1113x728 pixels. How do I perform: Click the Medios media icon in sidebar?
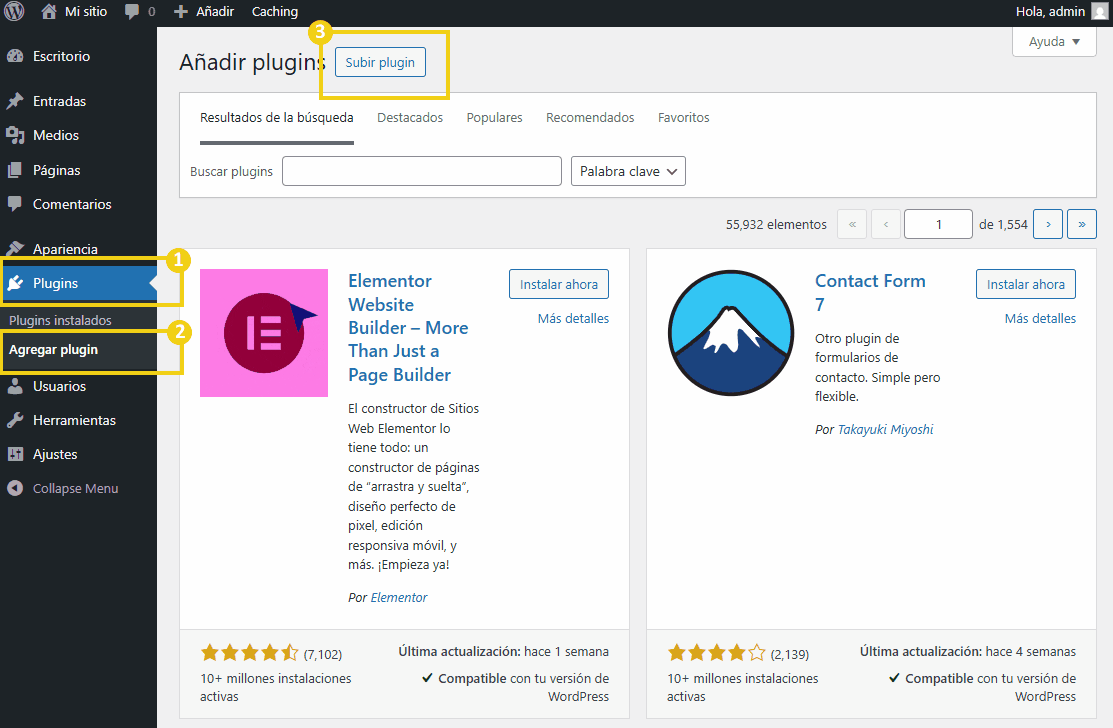coord(15,135)
